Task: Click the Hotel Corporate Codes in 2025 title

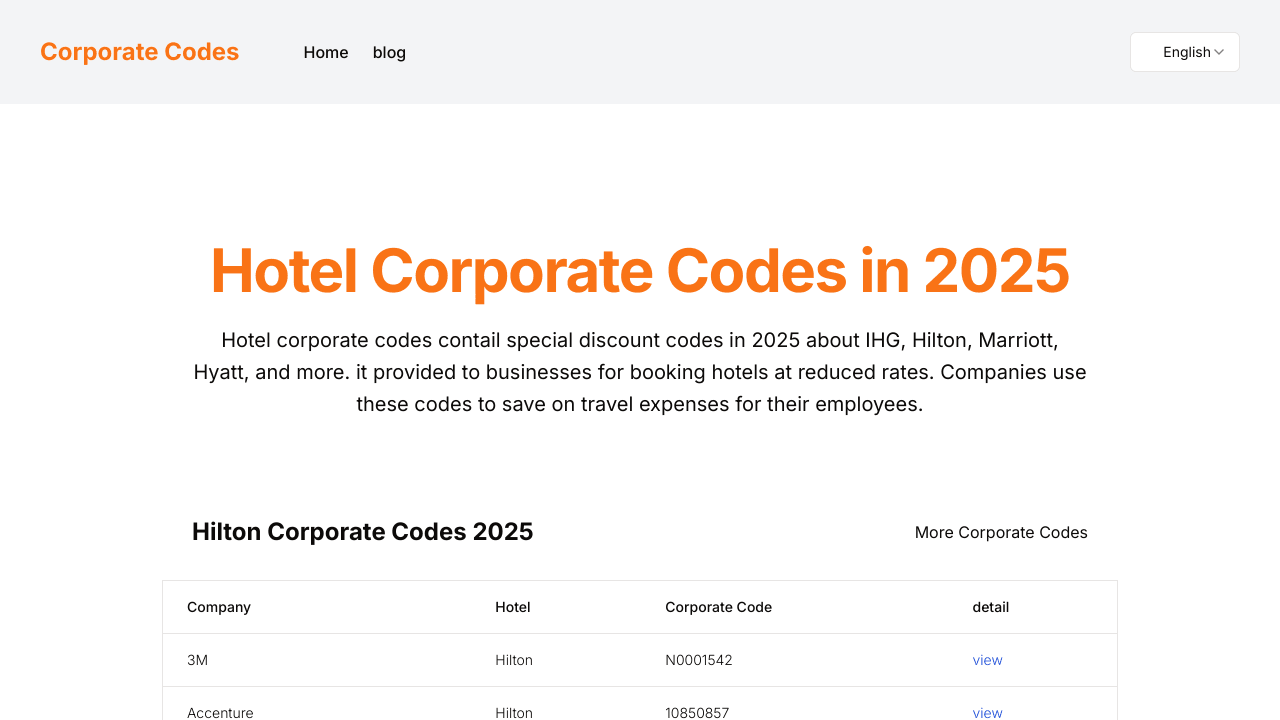Action: tap(639, 271)
